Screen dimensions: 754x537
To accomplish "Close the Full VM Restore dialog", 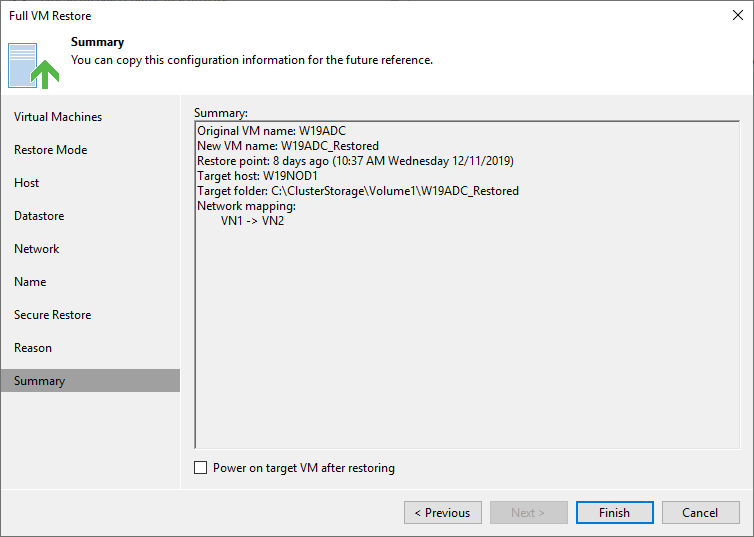I will [738, 15].
